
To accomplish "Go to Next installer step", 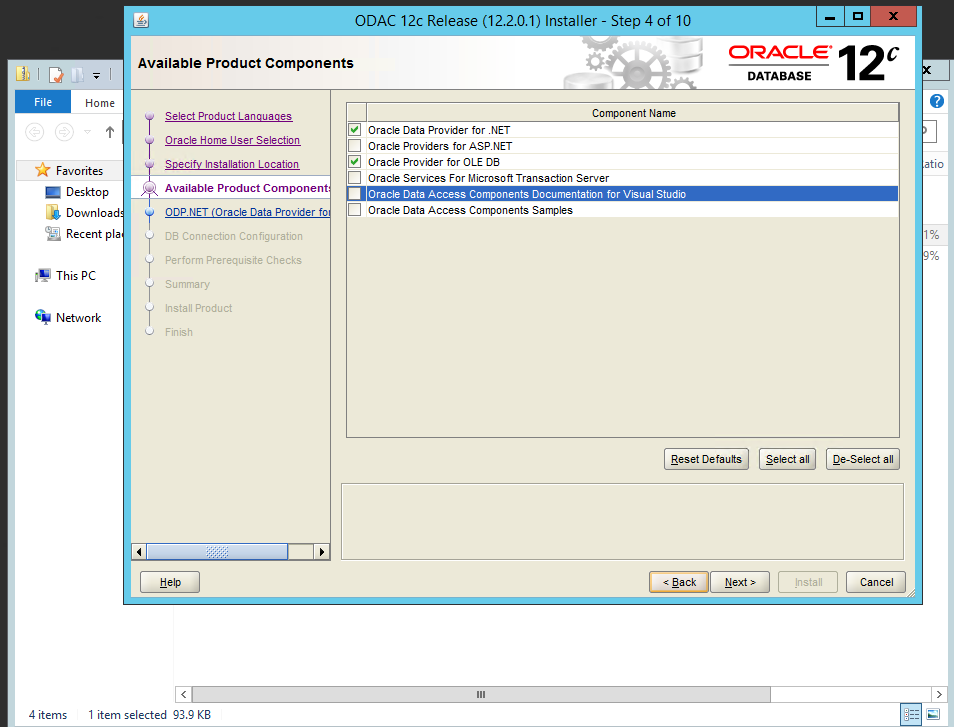I will 740,582.
